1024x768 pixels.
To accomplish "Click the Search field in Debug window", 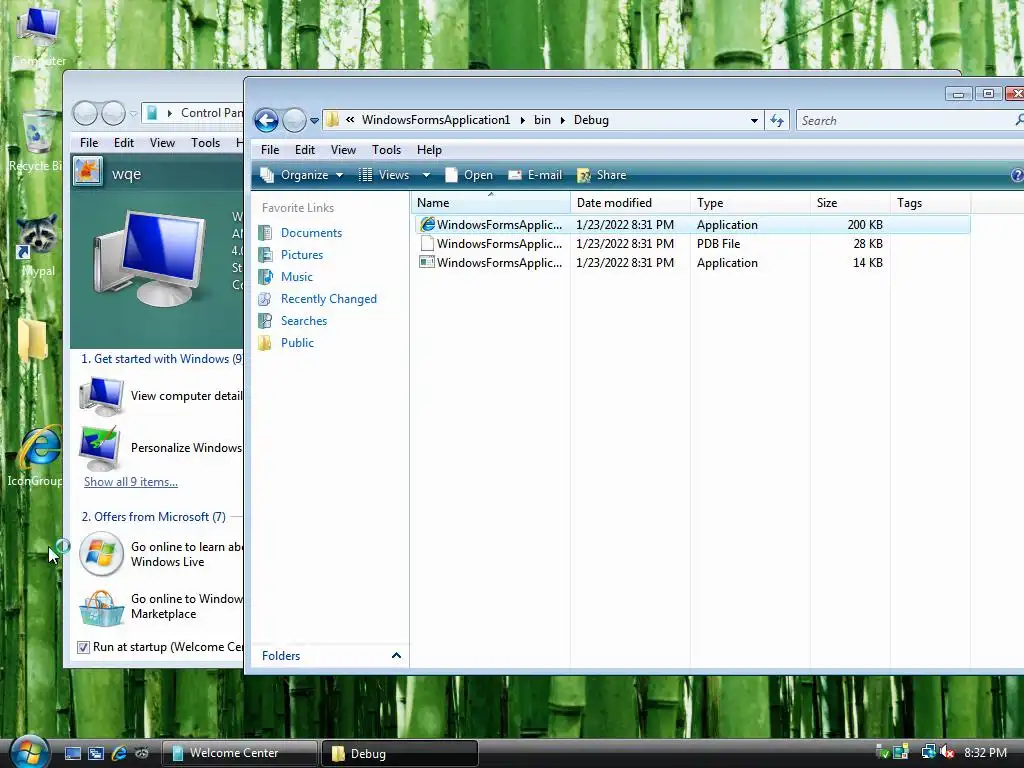I will pos(904,121).
